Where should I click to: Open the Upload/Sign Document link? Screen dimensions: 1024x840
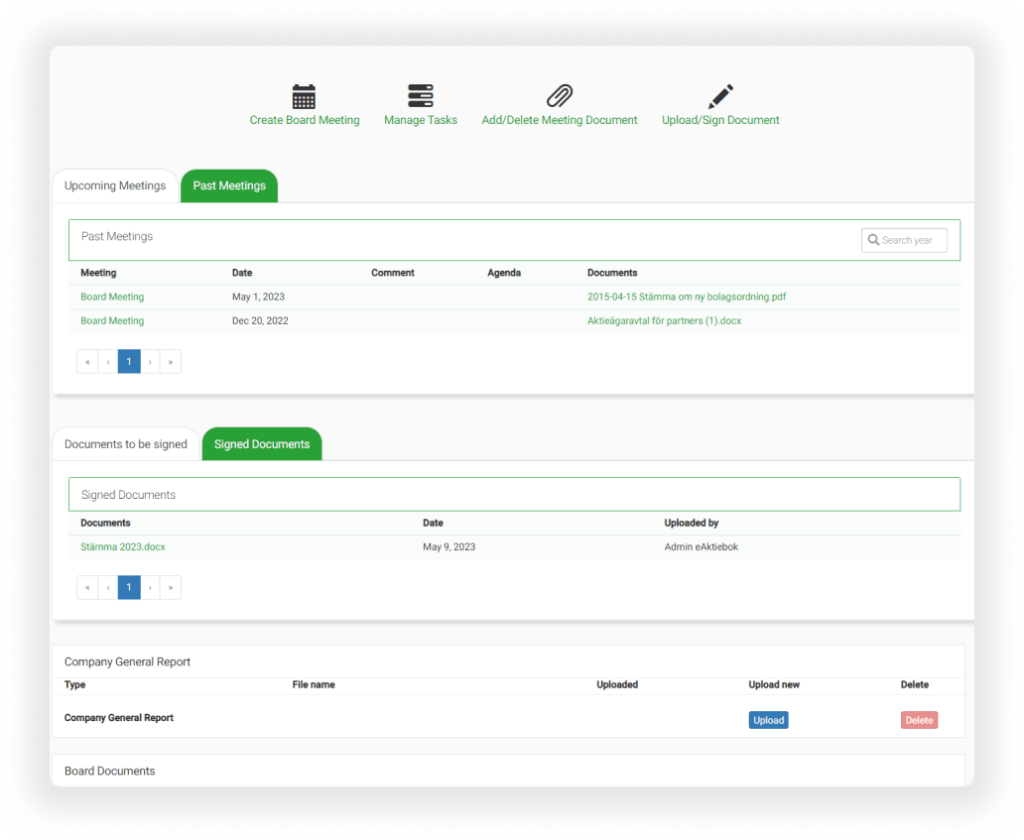point(720,120)
